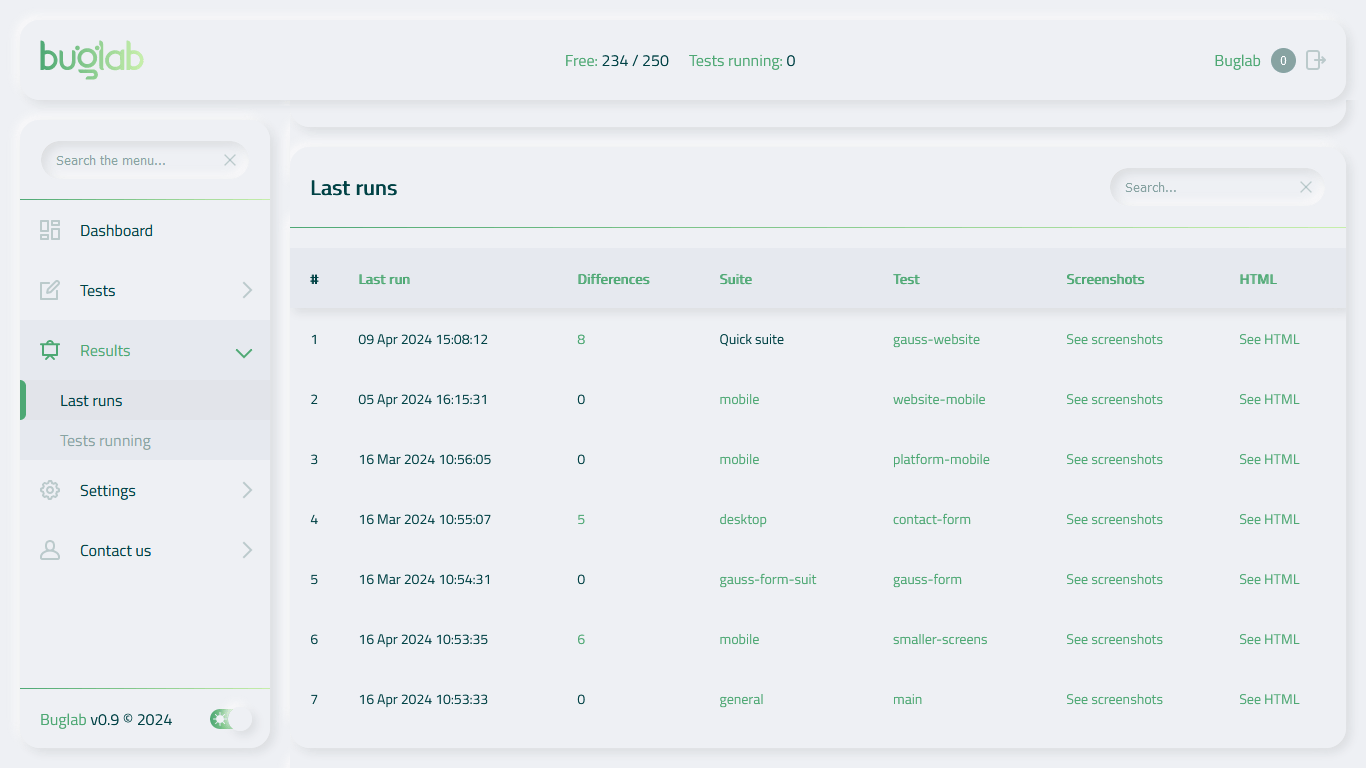The image size is (1366, 768).
Task: Open the notifications badge showing 0
Action: pos(1283,61)
